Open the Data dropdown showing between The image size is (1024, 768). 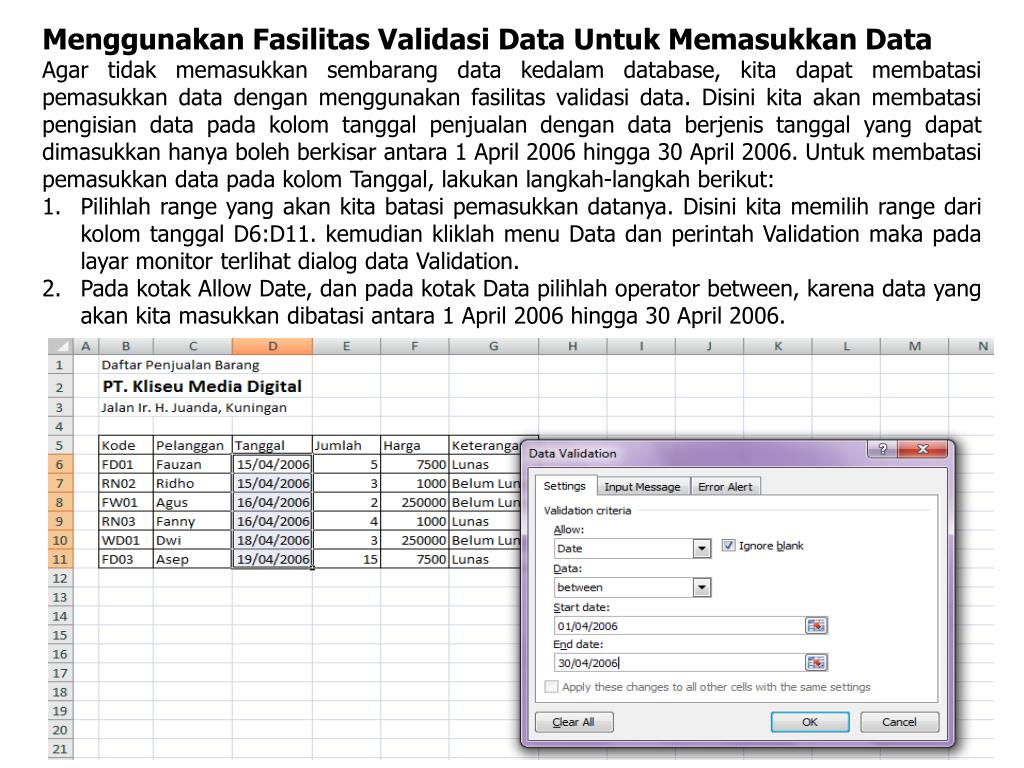coord(701,587)
